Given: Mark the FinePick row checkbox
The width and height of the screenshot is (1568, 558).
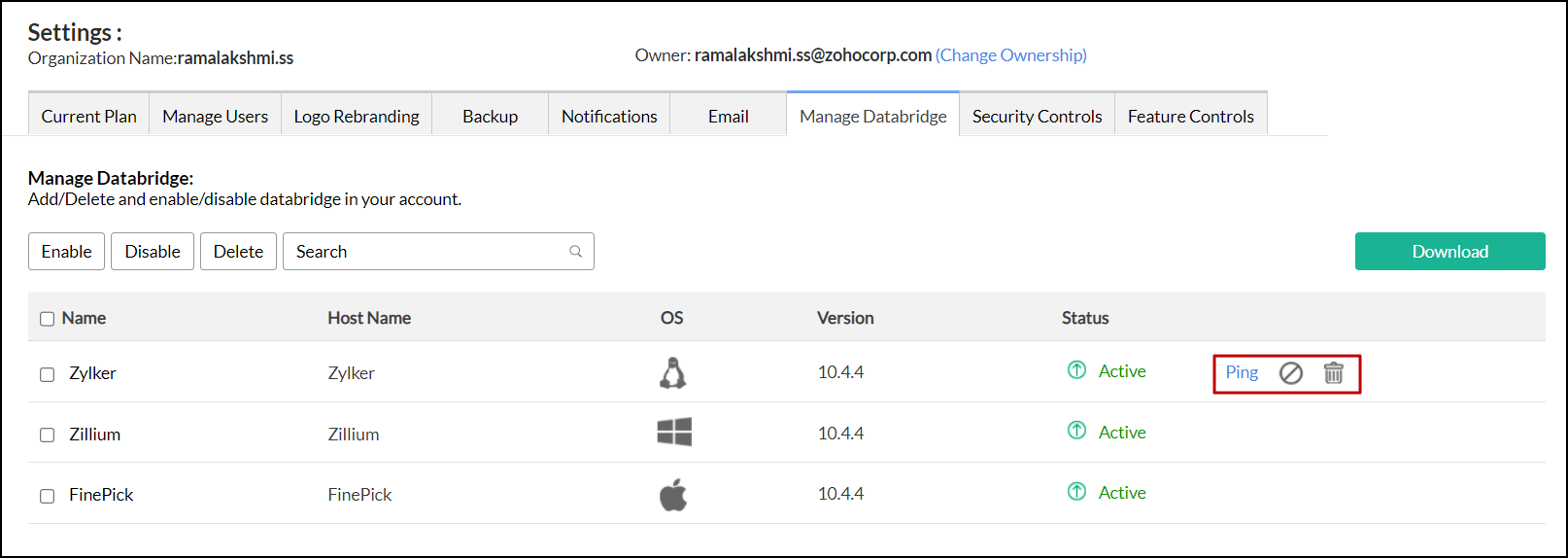Looking at the screenshot, I should pos(47,496).
